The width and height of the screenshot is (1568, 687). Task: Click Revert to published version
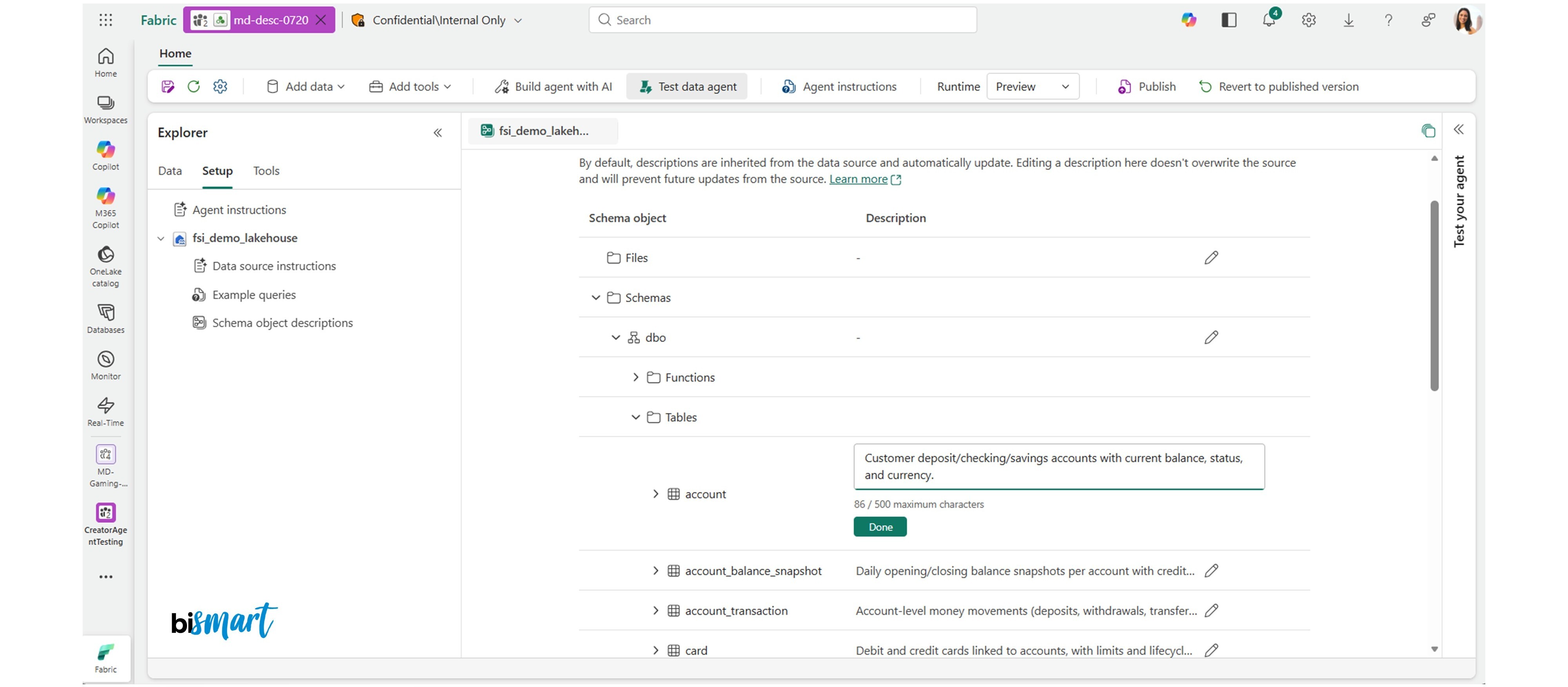pyautogui.click(x=1279, y=87)
